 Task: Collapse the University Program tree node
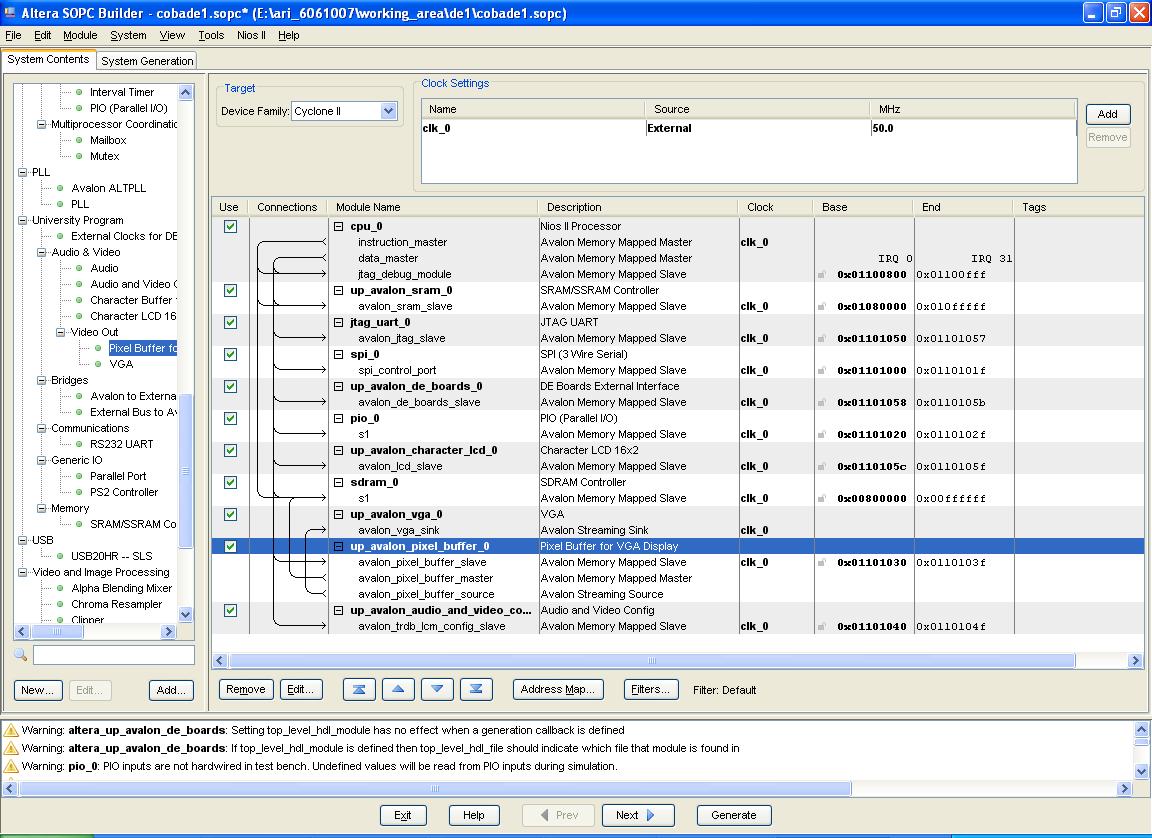coord(22,220)
